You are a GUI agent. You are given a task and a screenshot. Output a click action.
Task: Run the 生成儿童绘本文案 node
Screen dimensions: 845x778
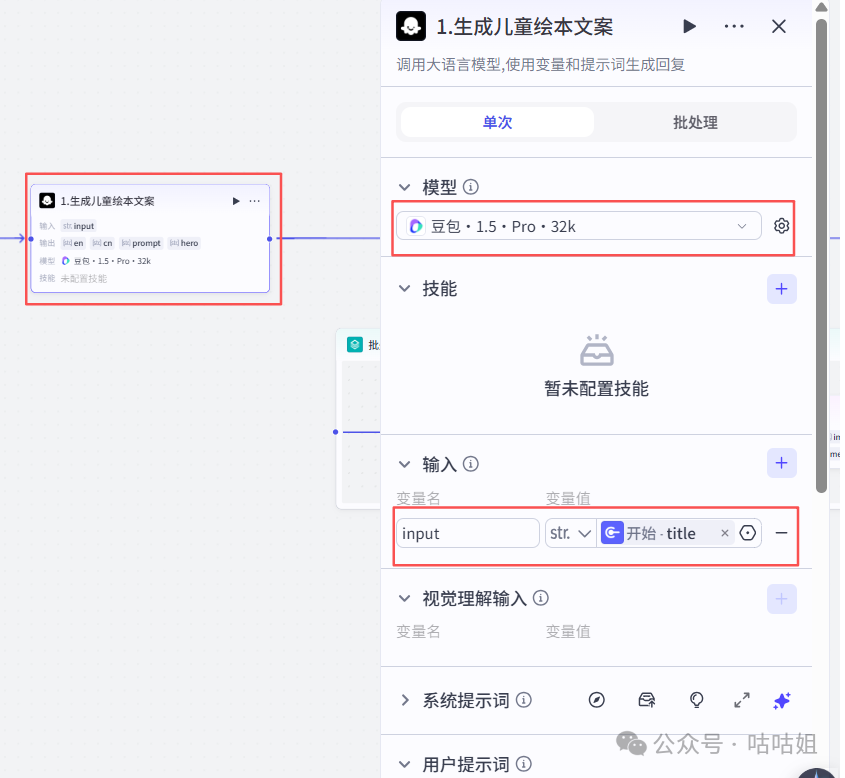pos(689,26)
